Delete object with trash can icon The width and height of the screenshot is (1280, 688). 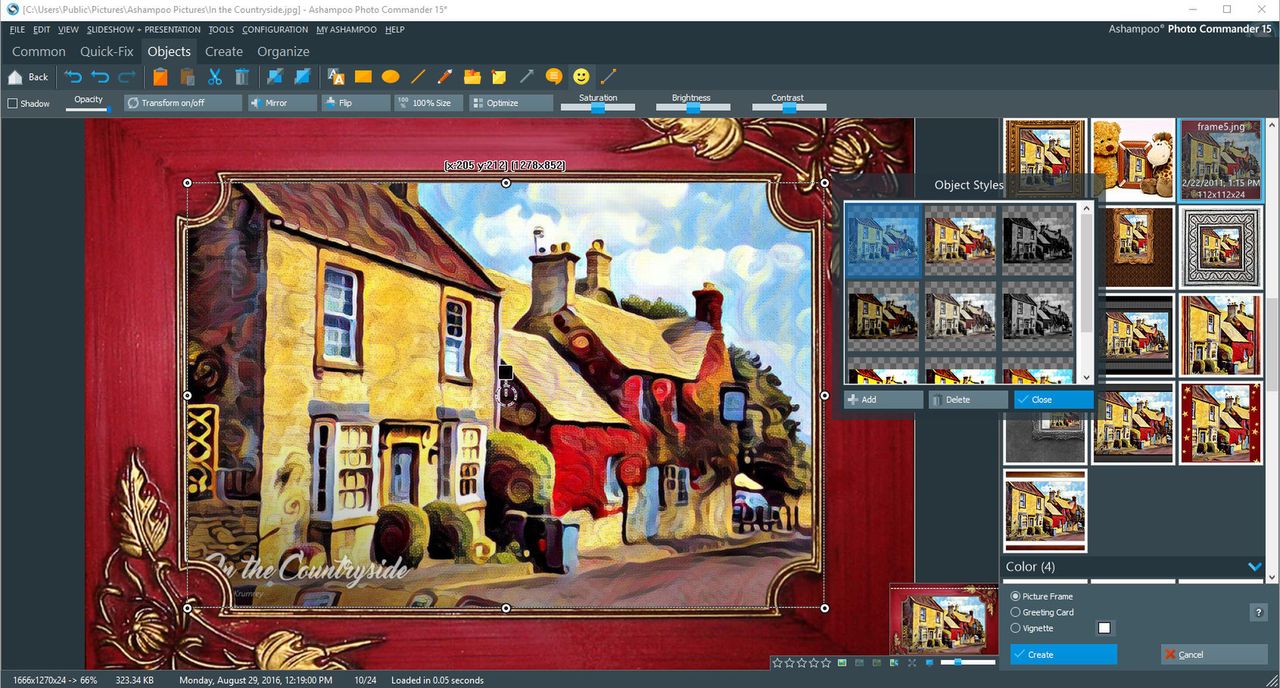(x=242, y=77)
